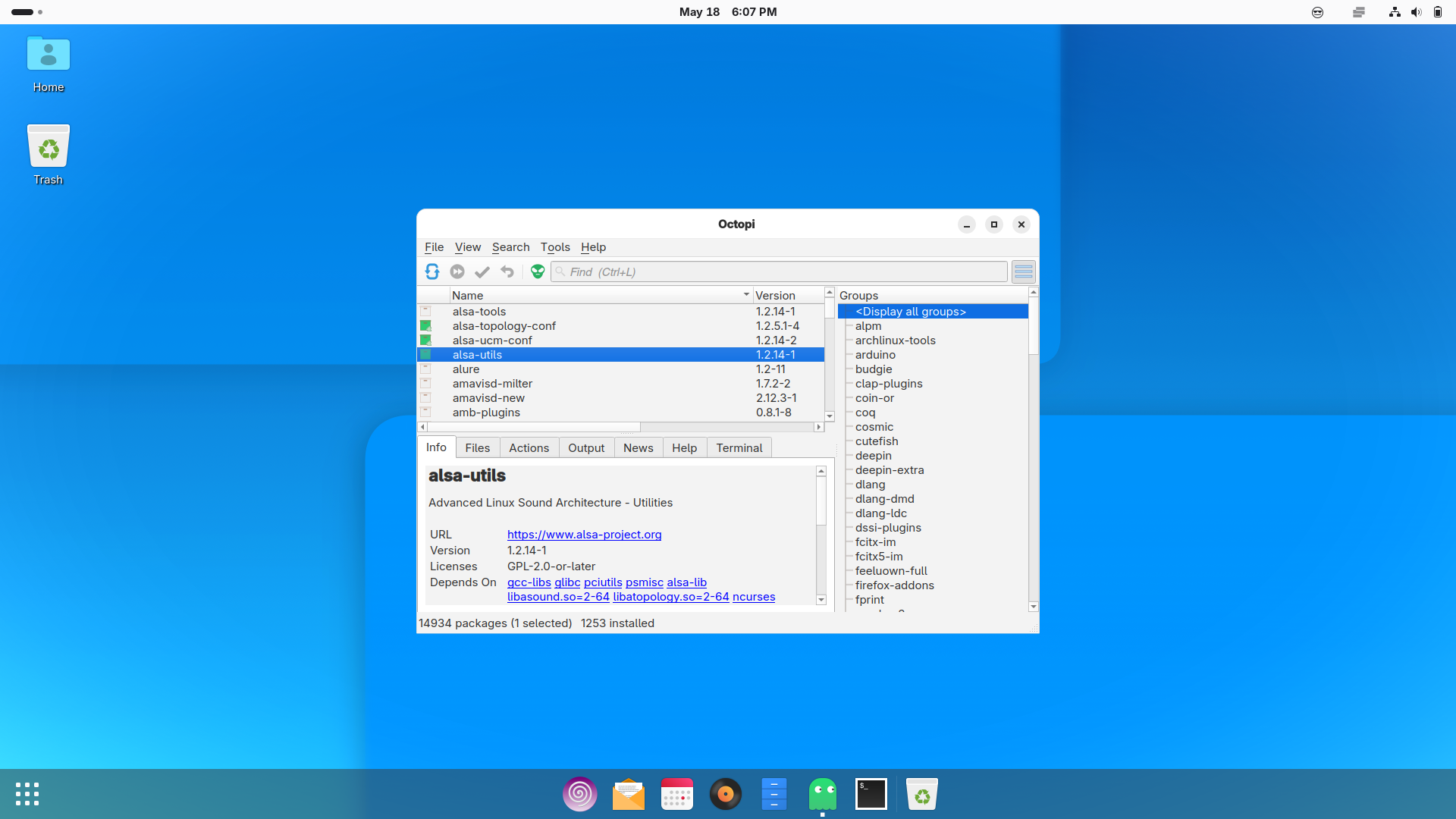Toggle the groups panel list icon
Screen dimensions: 1456x819
1024,271
